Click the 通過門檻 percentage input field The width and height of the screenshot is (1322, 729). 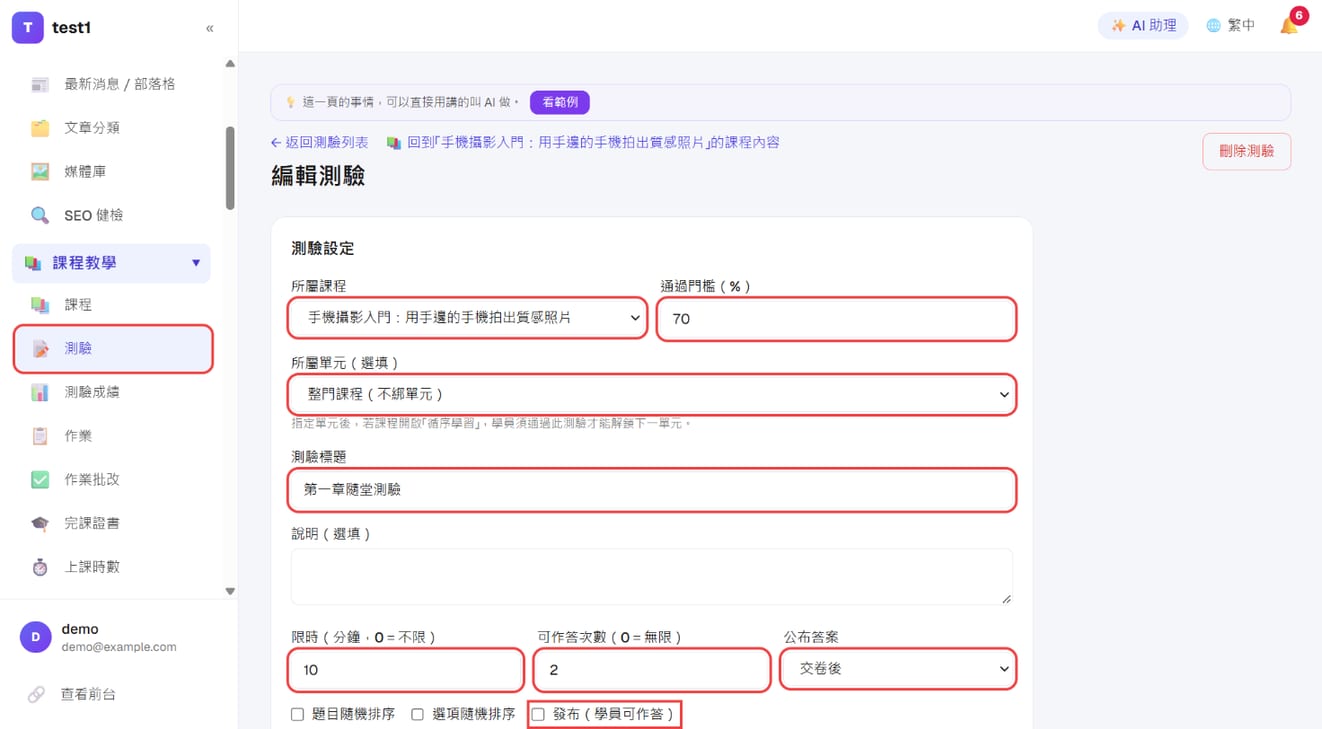coord(837,319)
